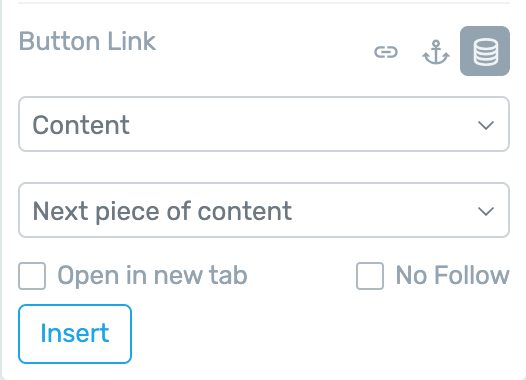Click the Button Link label

87,41
